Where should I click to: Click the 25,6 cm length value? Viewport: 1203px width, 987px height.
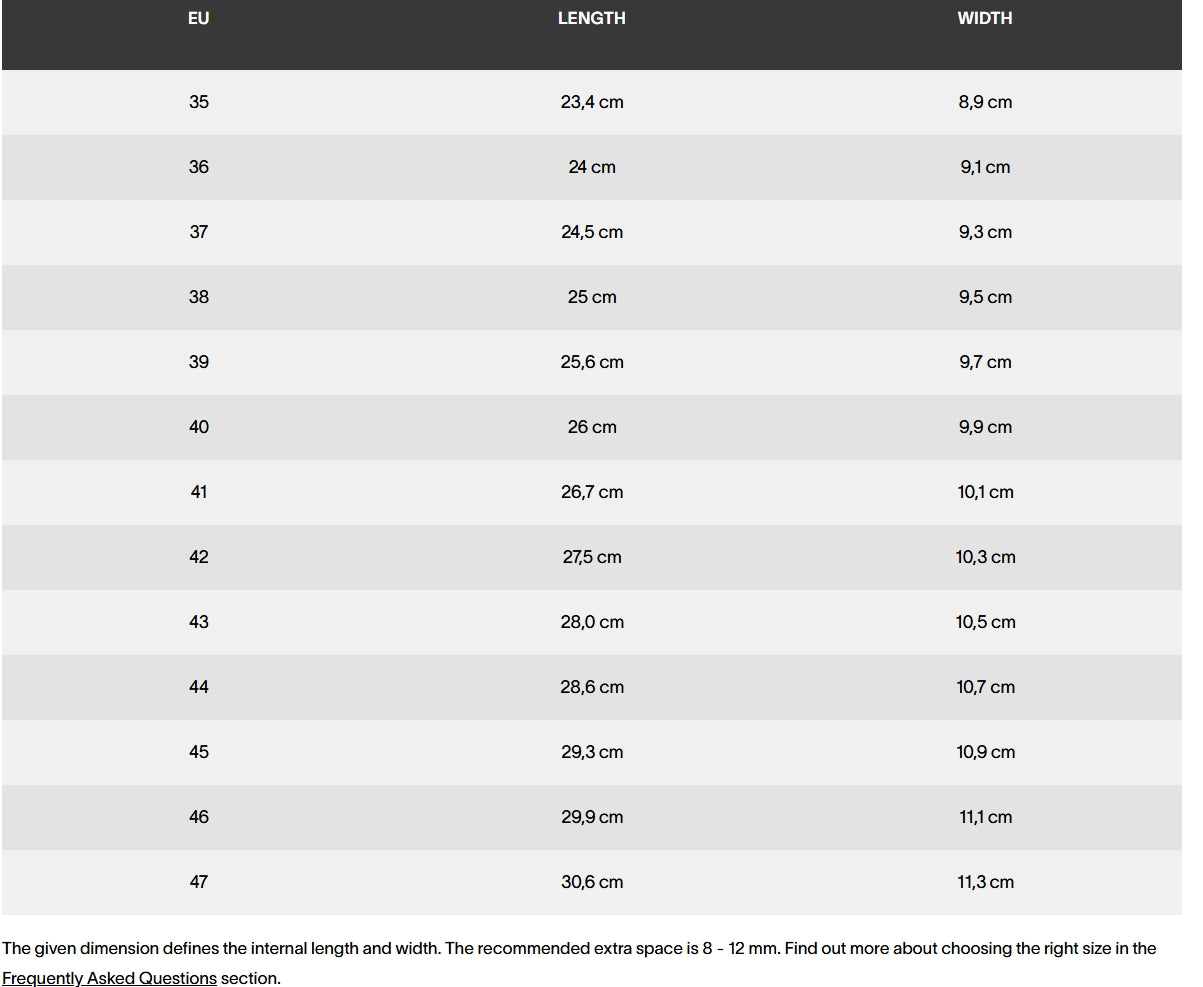coord(592,362)
